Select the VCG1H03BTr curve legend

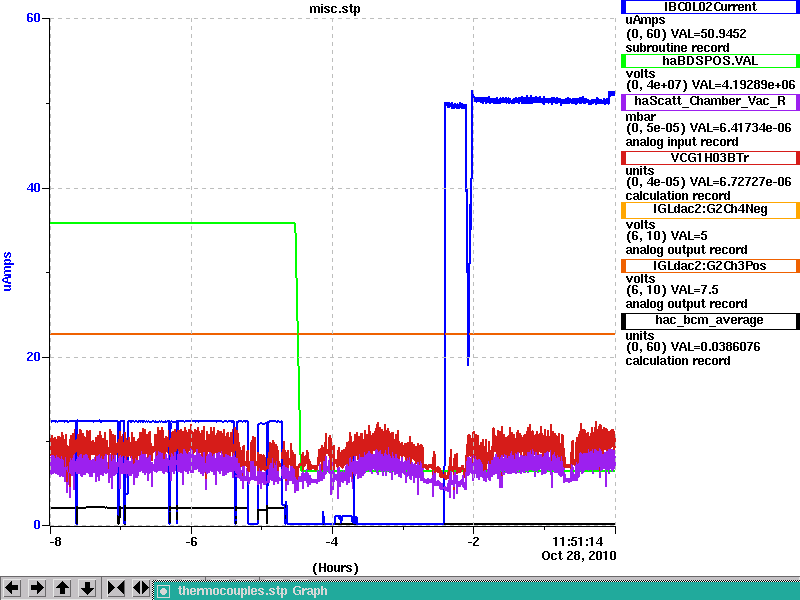point(710,158)
